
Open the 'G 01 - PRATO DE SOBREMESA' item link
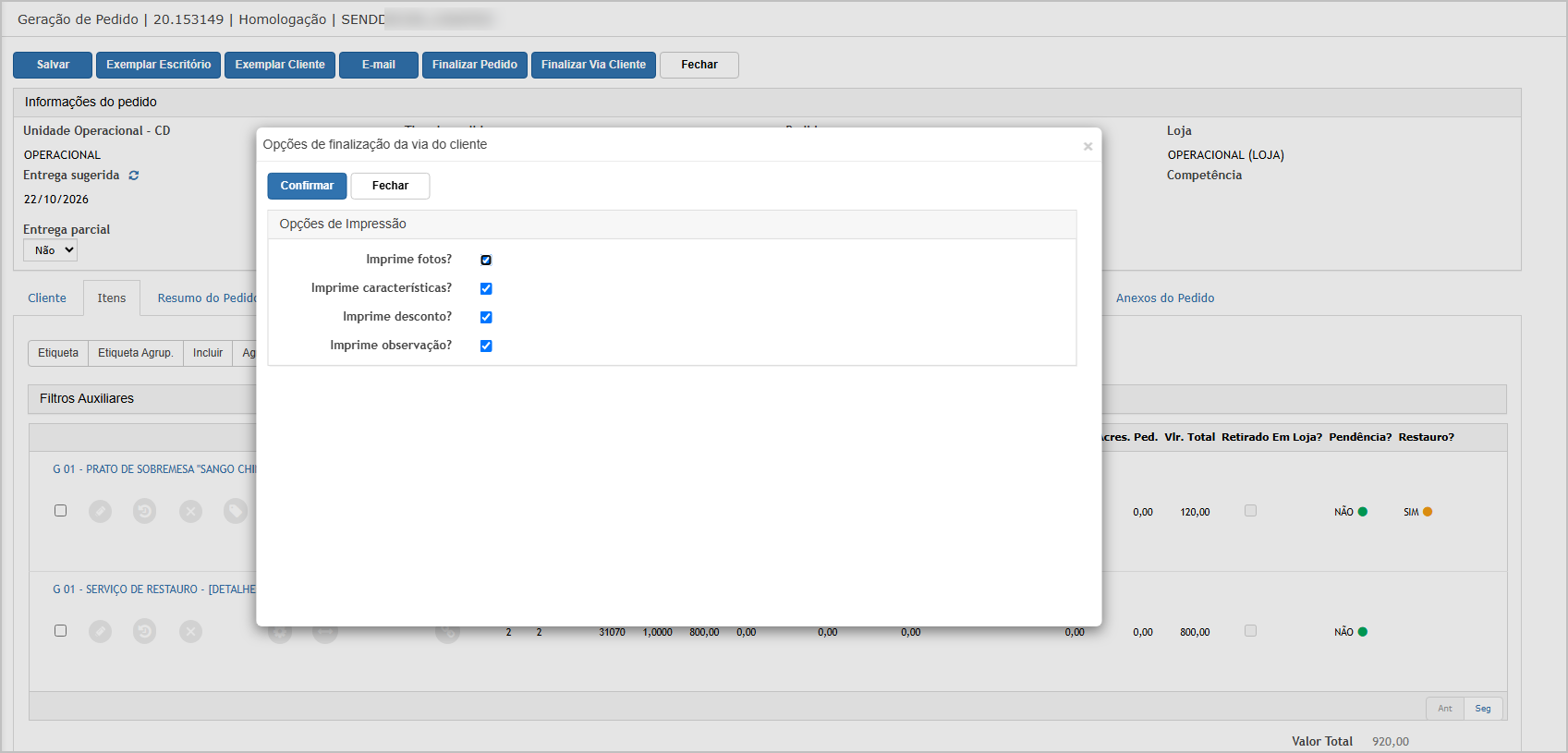point(154,469)
